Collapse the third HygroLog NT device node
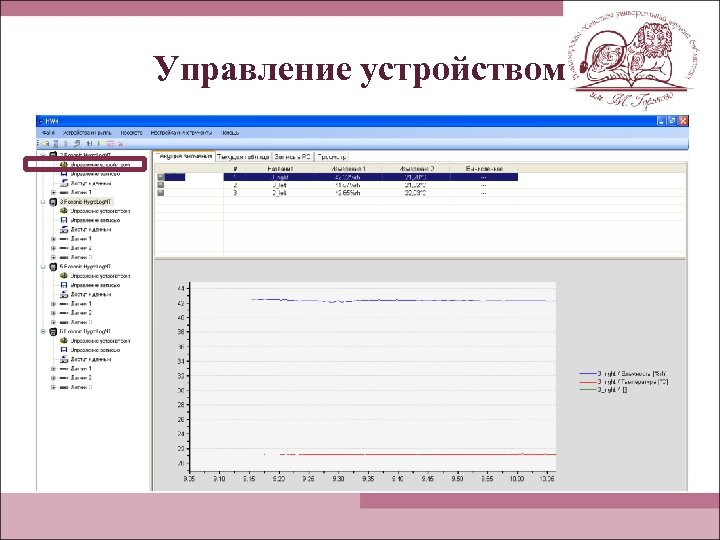Screen dimensions: 720x540 pos(43,267)
